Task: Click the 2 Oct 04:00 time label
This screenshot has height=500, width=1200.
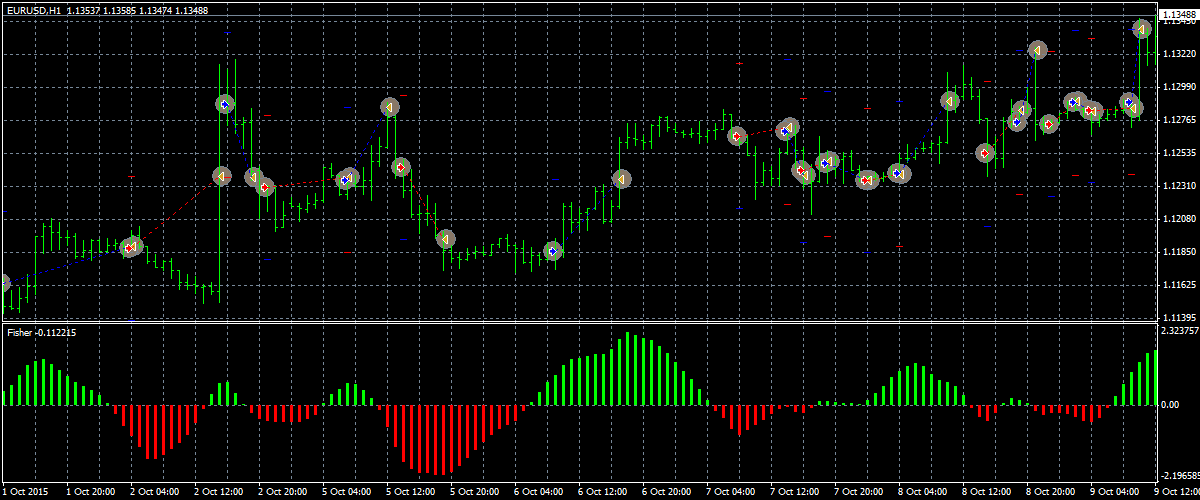Action: click(153, 492)
